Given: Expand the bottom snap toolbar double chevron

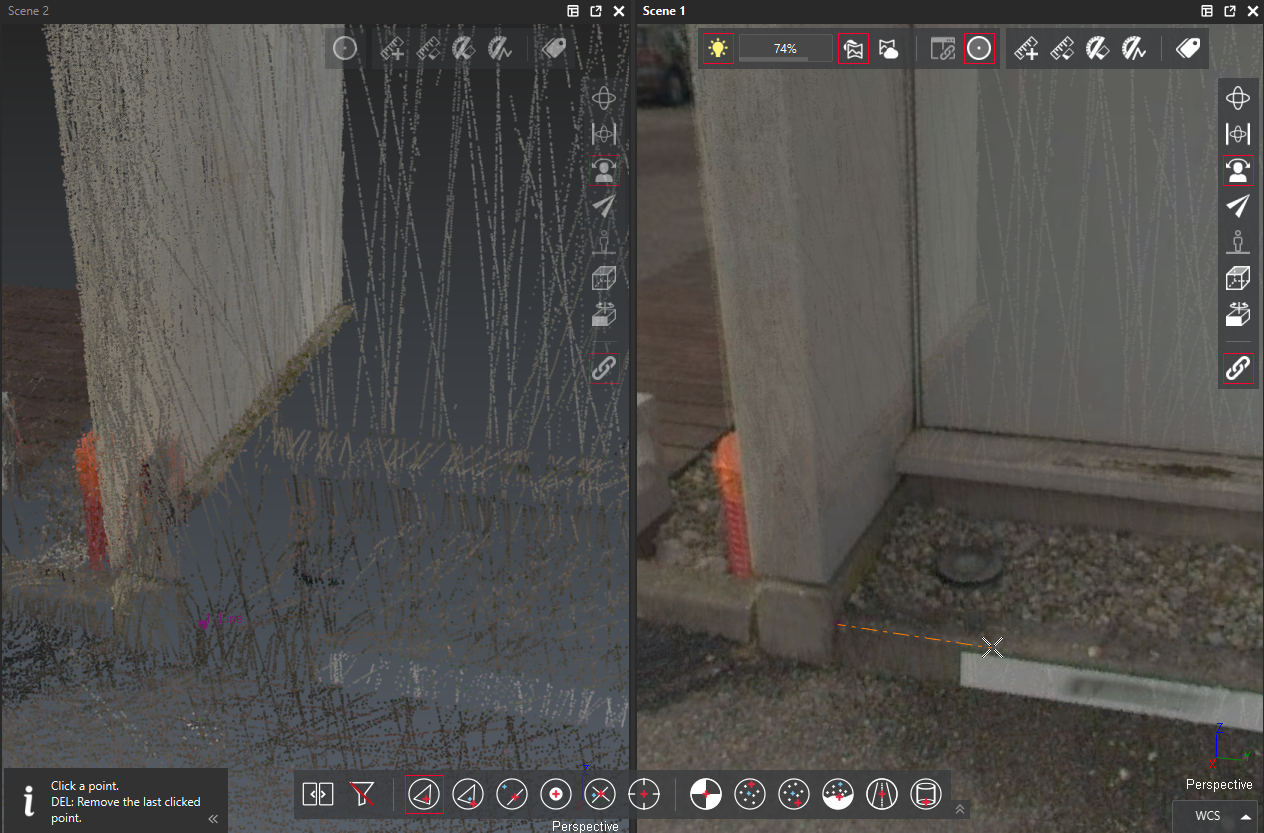Looking at the screenshot, I should pos(960,809).
